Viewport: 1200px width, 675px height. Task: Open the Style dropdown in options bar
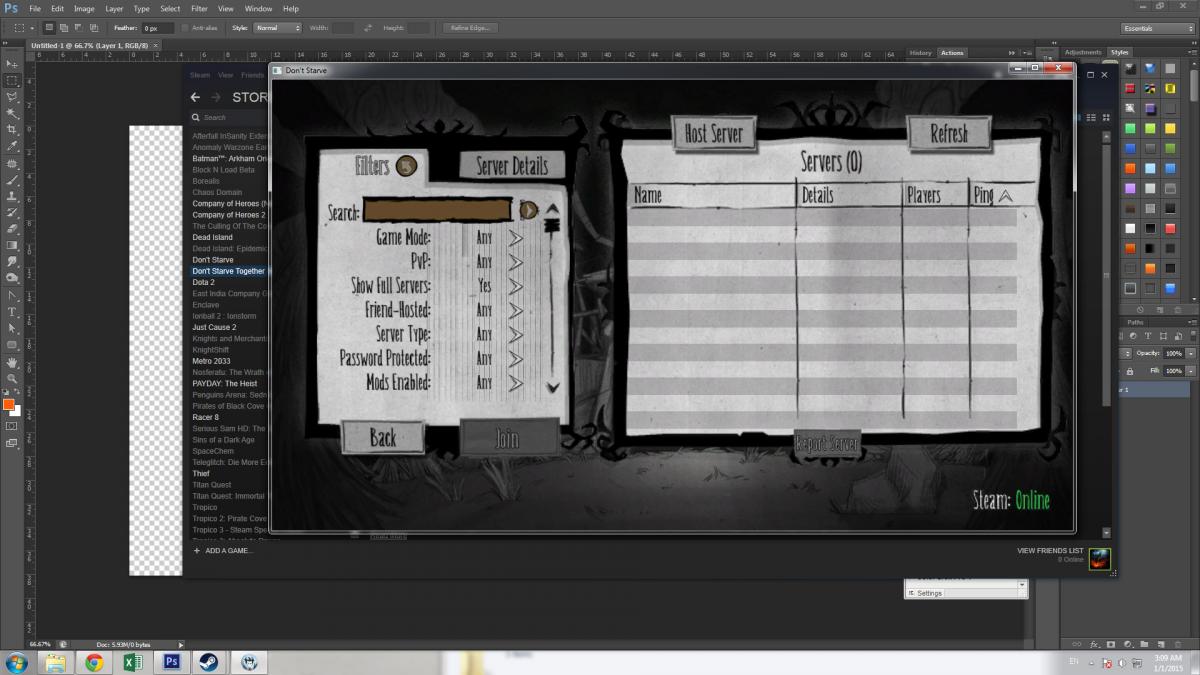278,28
